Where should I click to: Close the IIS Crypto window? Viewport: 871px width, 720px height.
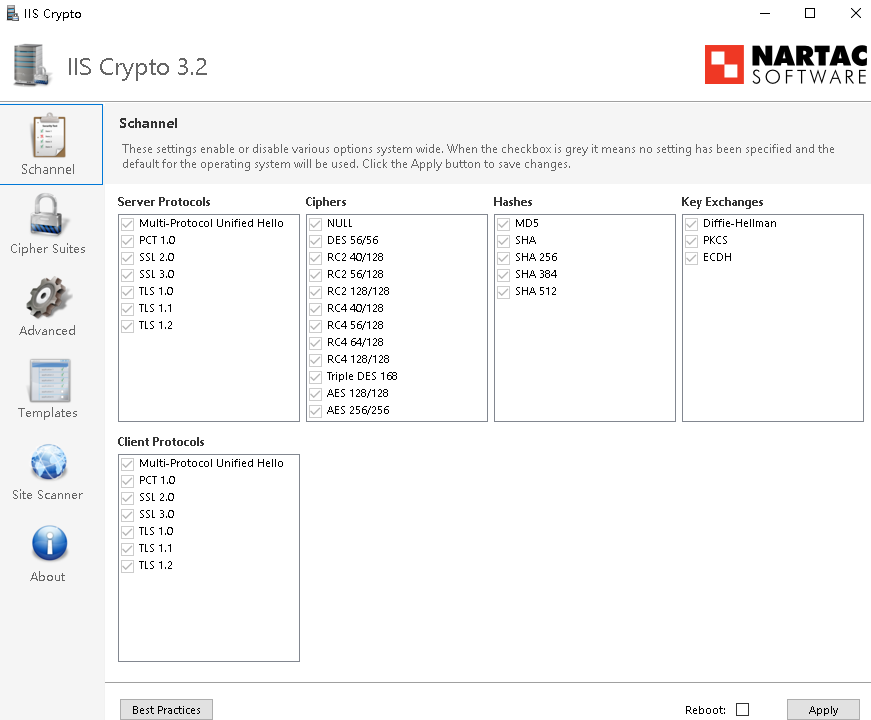coord(855,13)
